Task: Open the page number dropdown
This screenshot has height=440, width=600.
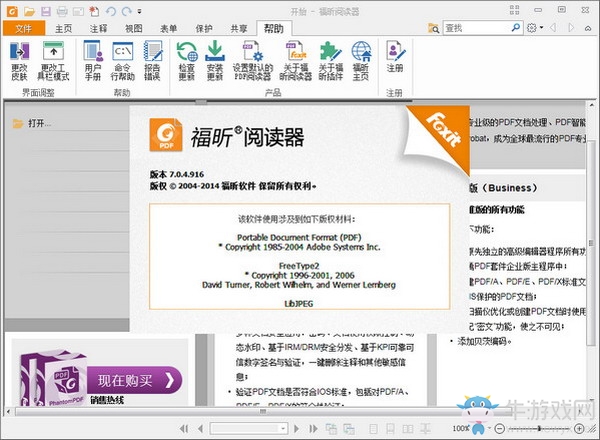Action: coord(284,429)
